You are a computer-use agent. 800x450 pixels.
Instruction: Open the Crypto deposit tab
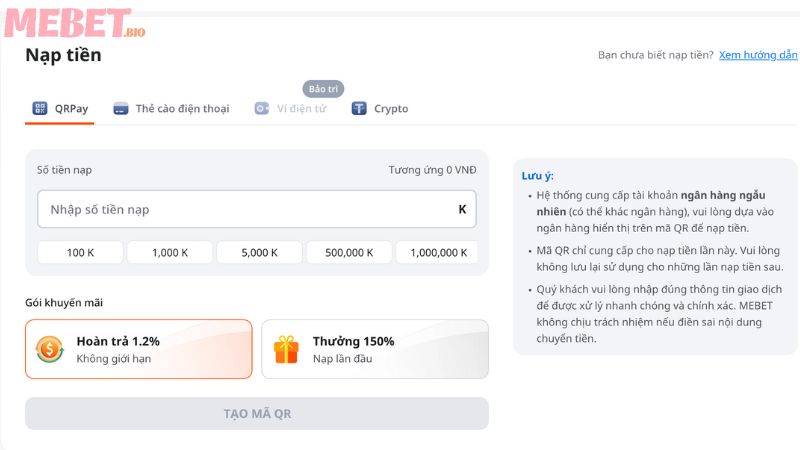click(390, 109)
